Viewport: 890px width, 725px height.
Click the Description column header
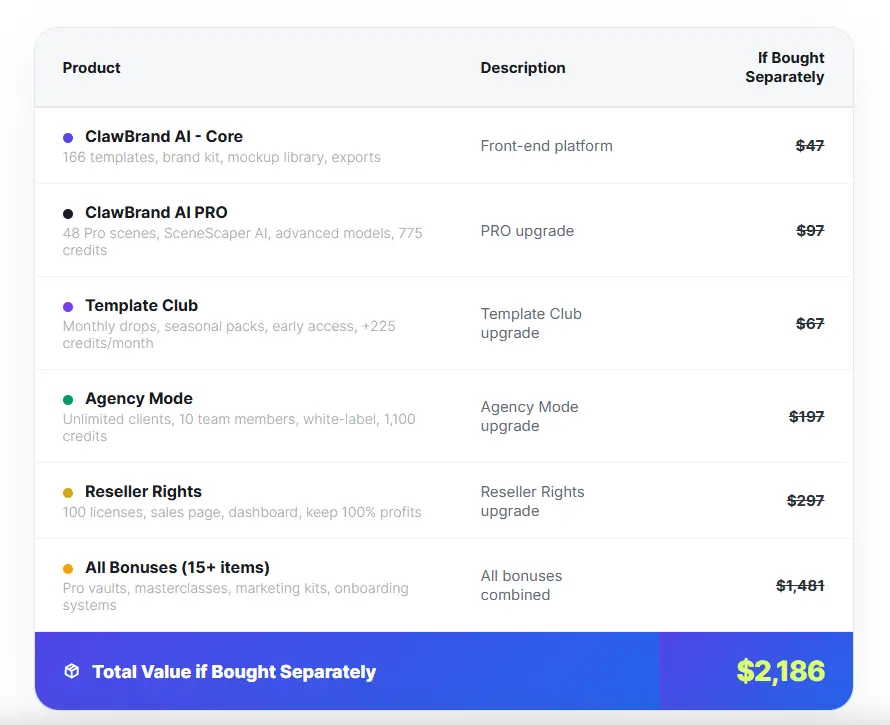(x=523, y=68)
